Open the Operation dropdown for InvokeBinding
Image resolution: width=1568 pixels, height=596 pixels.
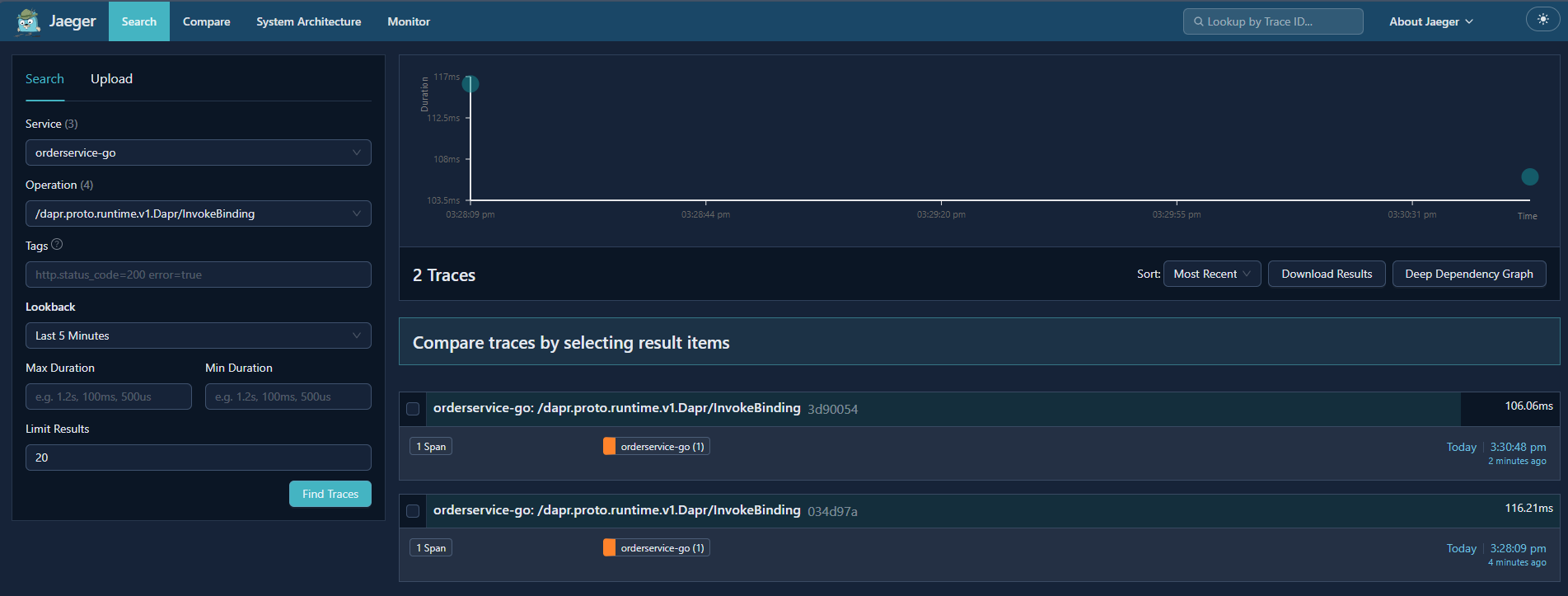(x=198, y=214)
